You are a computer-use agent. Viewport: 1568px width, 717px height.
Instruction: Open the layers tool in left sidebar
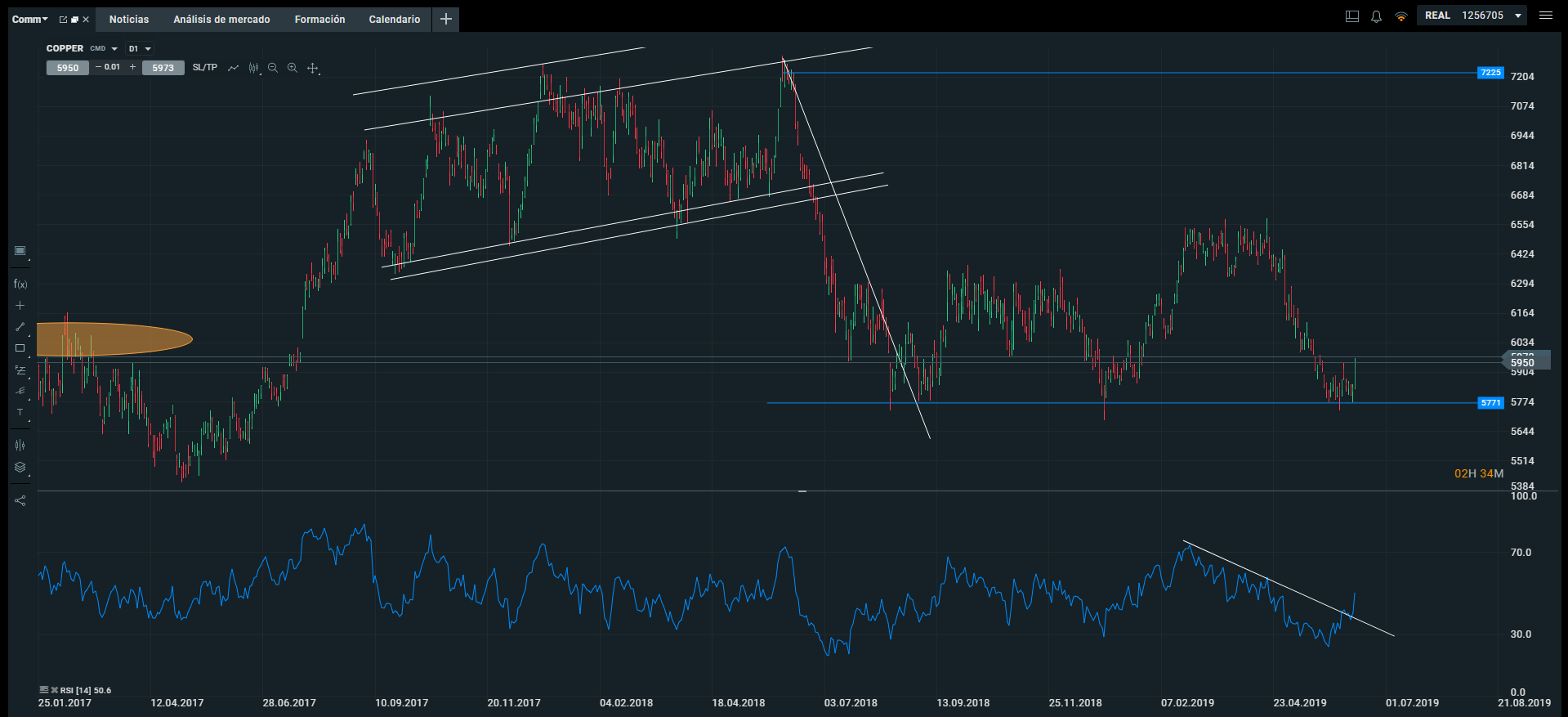pos(20,468)
